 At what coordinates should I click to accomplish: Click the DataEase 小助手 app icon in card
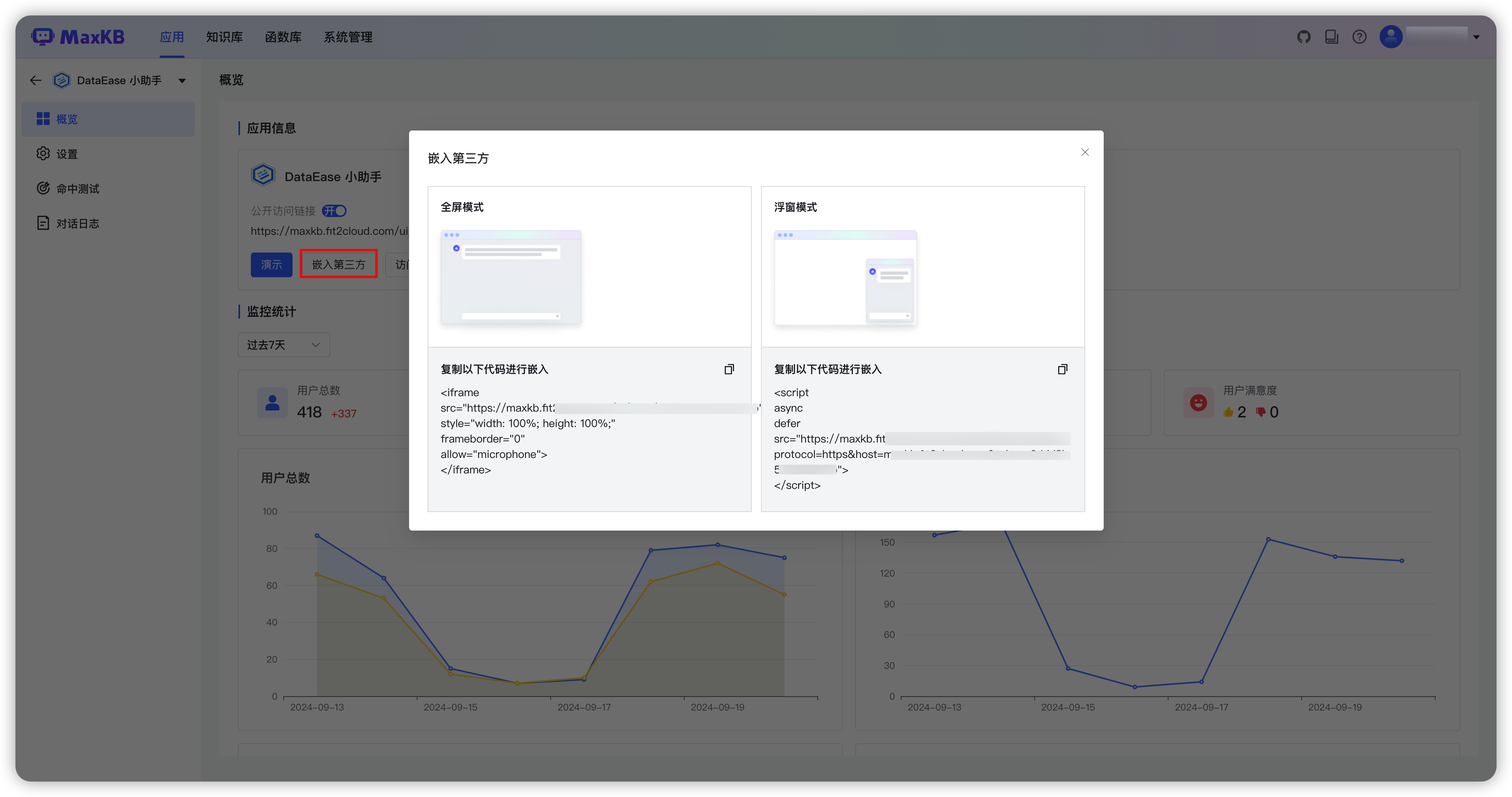tap(263, 175)
